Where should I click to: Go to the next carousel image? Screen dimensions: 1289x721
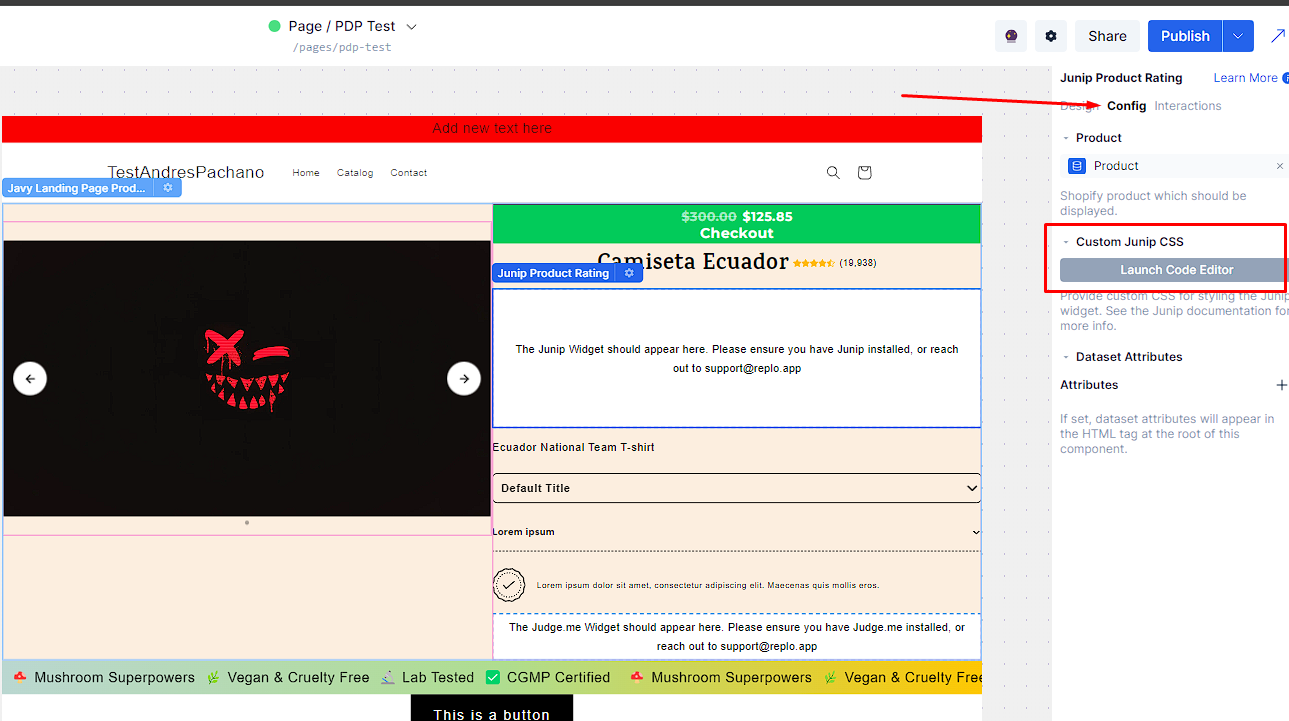click(464, 379)
